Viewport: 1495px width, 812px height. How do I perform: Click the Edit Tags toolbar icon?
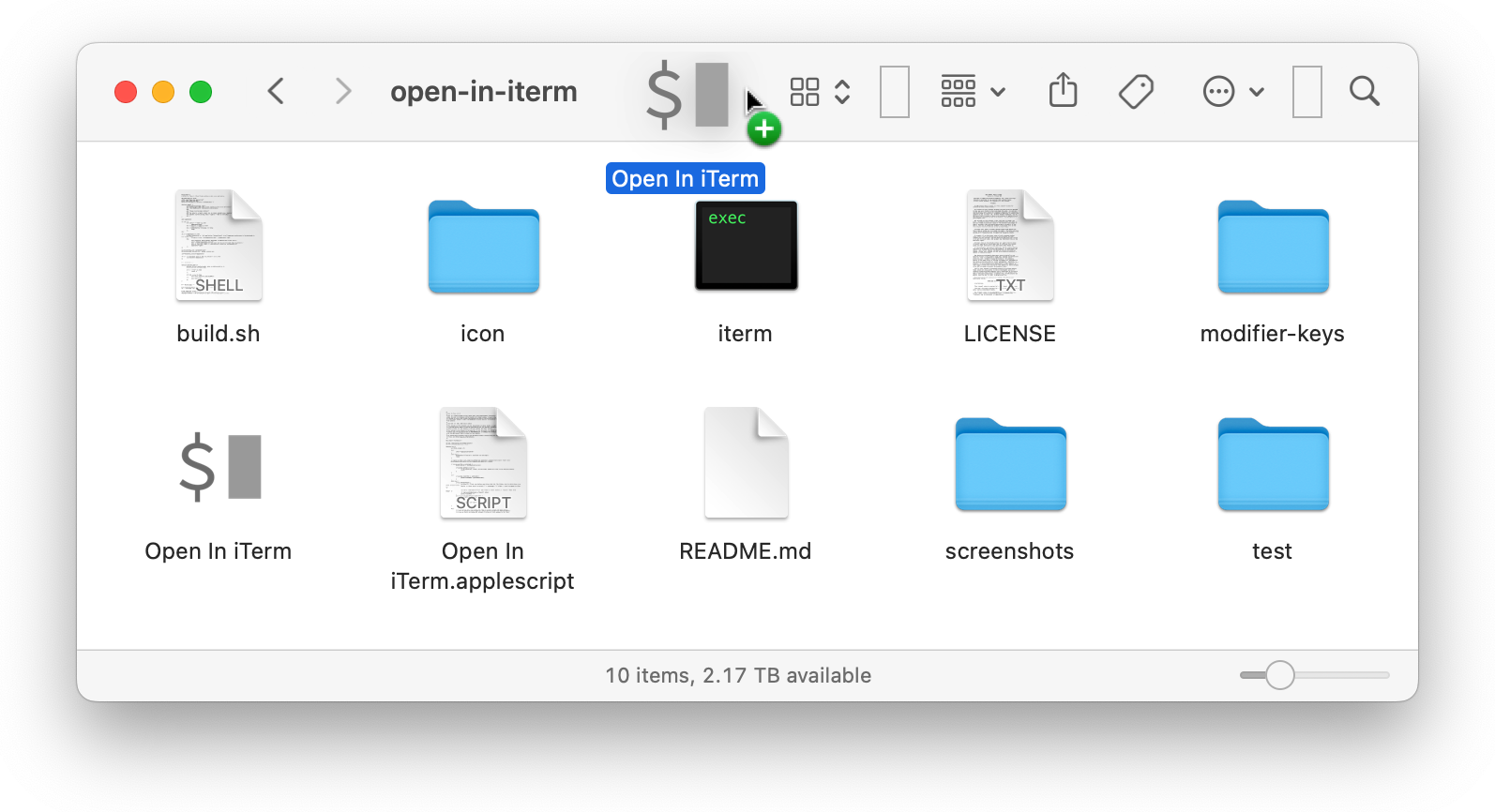pos(1136,92)
